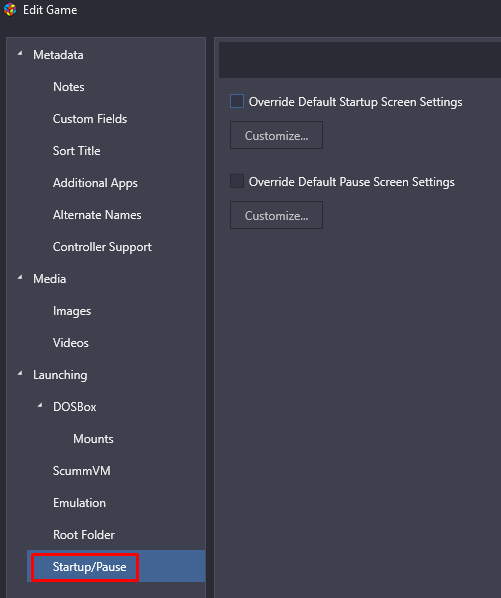Open Controller Support page
501x598 pixels.
[x=102, y=247]
